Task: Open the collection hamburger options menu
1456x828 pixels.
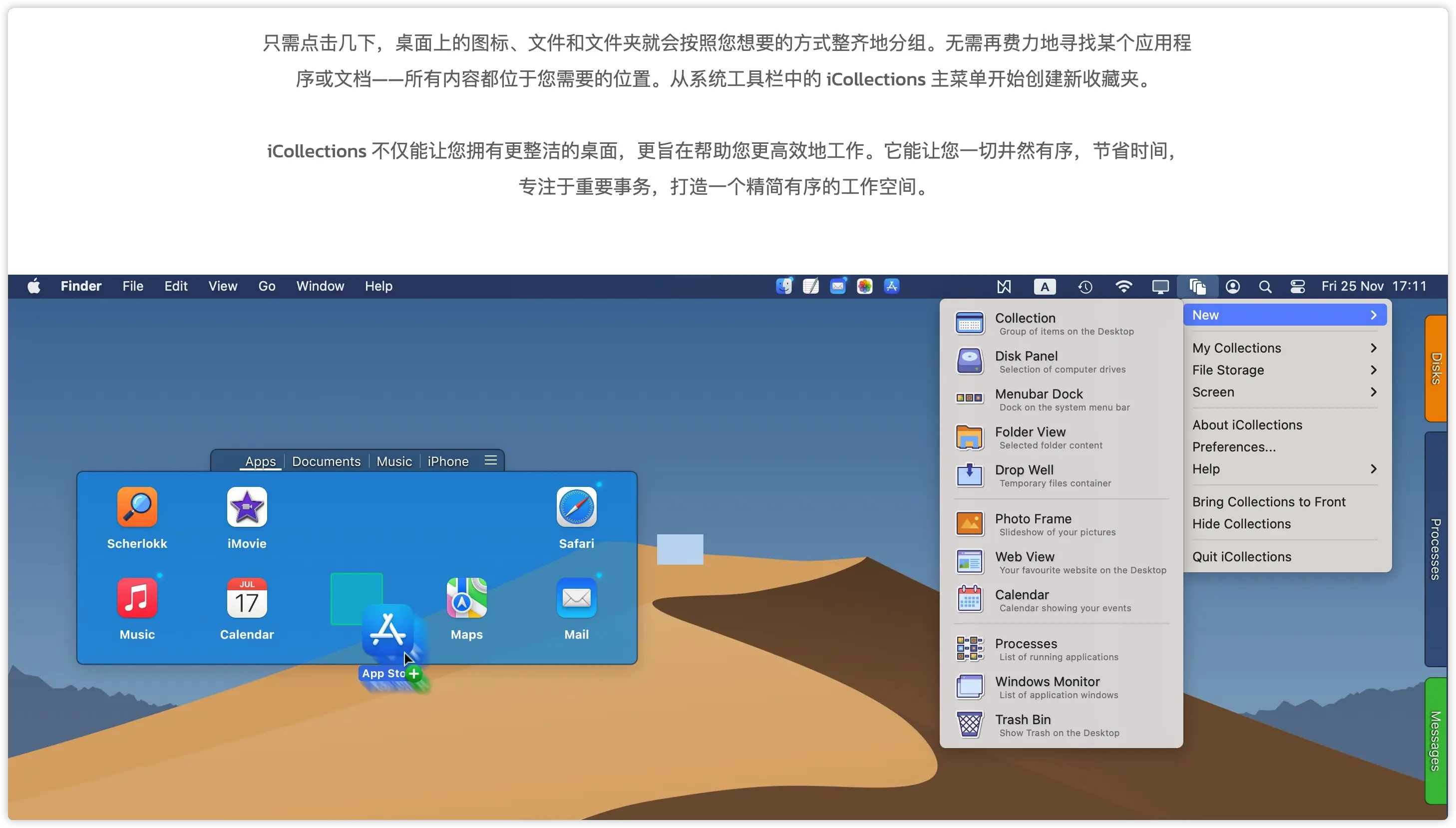Action: [x=491, y=460]
